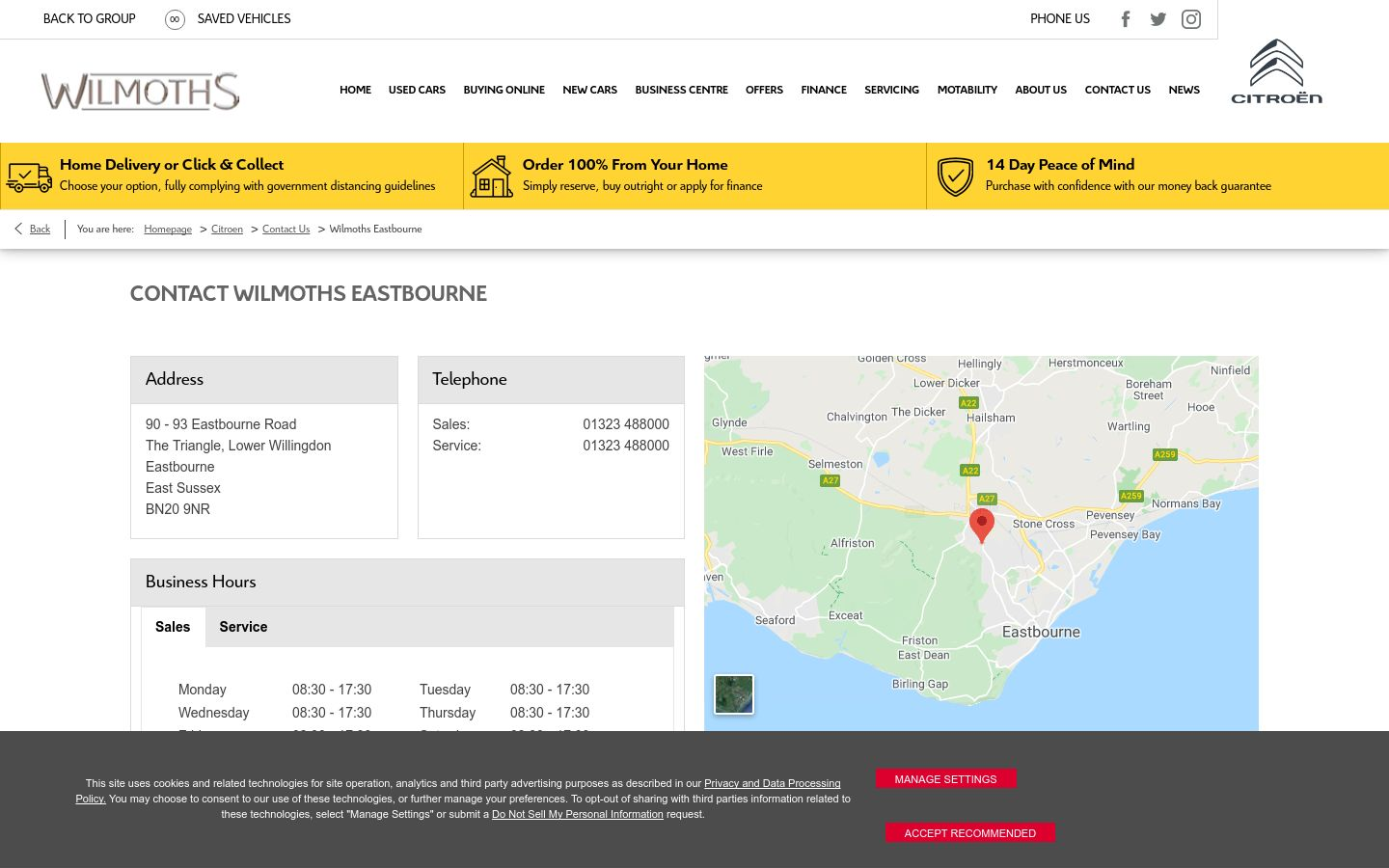The height and width of the screenshot is (868, 1389).
Task: Click postcode BN20 9NR
Action: click(x=177, y=509)
